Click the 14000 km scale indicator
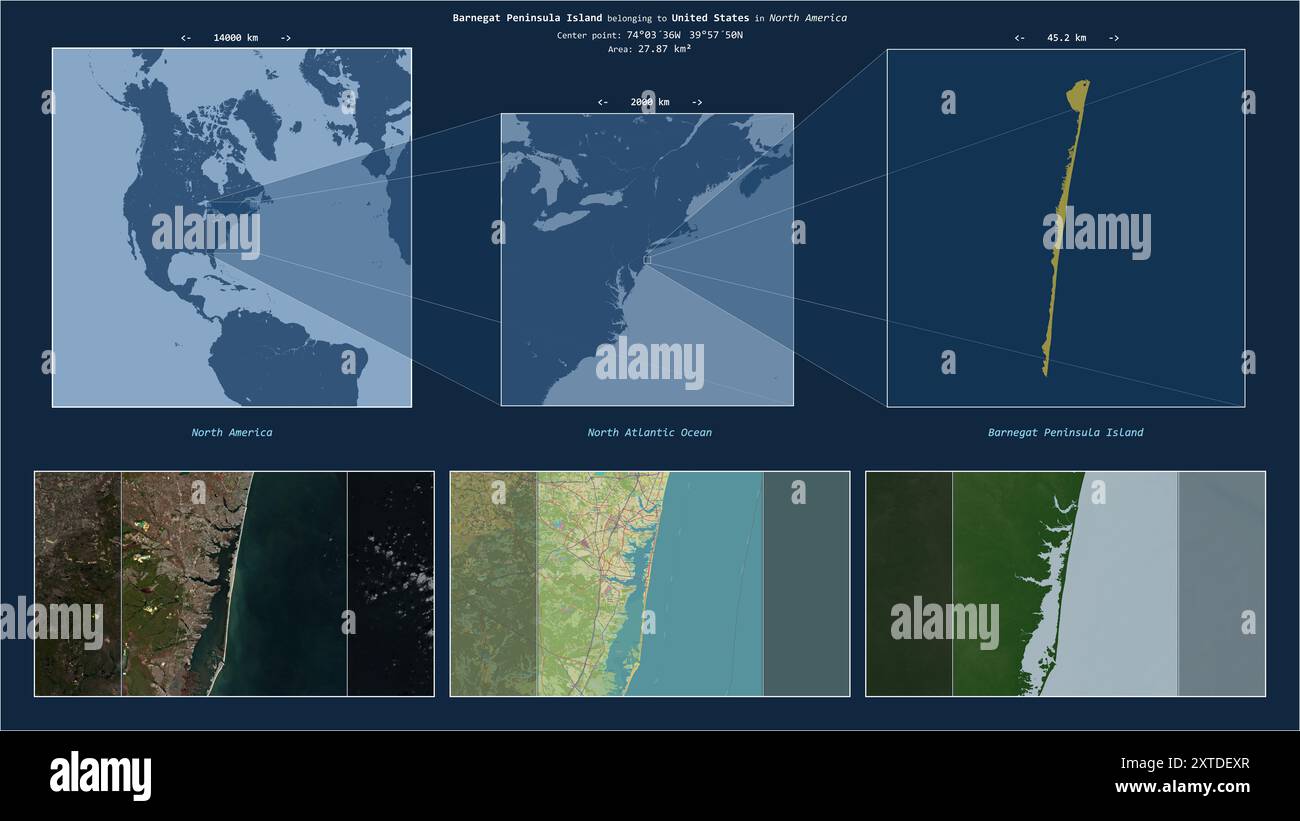The image size is (1300, 821). tap(236, 38)
